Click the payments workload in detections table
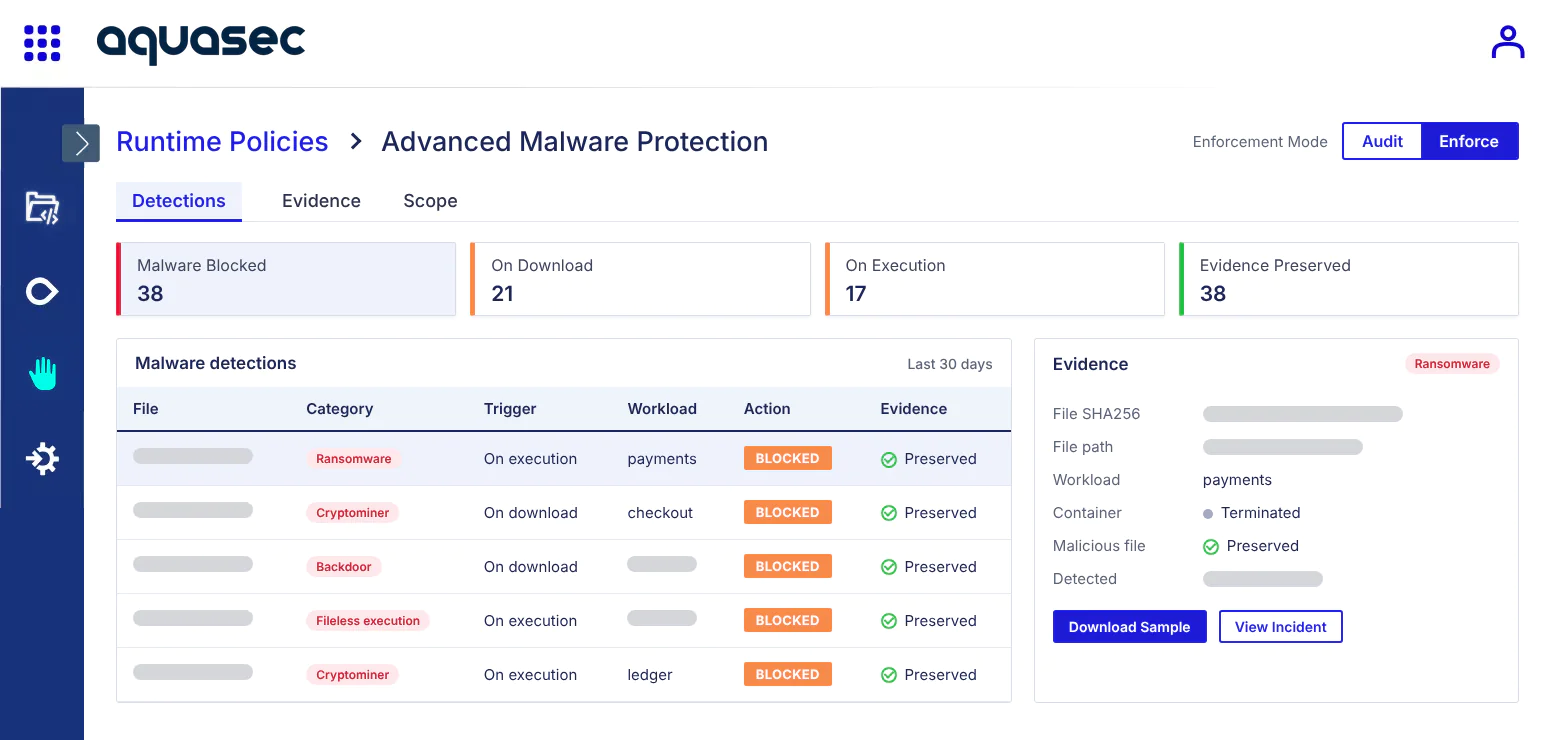The height and width of the screenshot is (740, 1551). [x=662, y=459]
